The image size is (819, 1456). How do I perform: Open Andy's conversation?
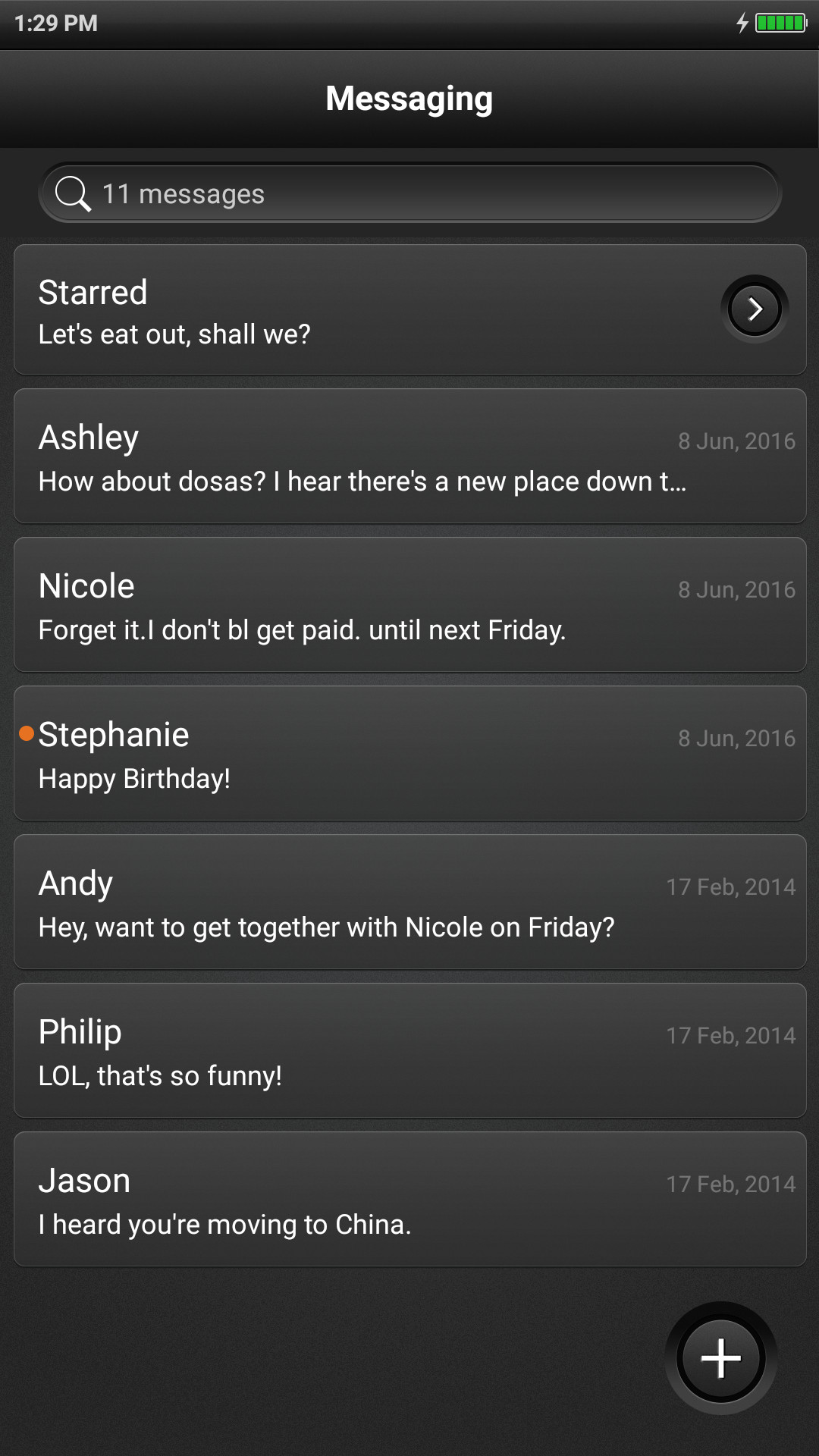point(409,902)
